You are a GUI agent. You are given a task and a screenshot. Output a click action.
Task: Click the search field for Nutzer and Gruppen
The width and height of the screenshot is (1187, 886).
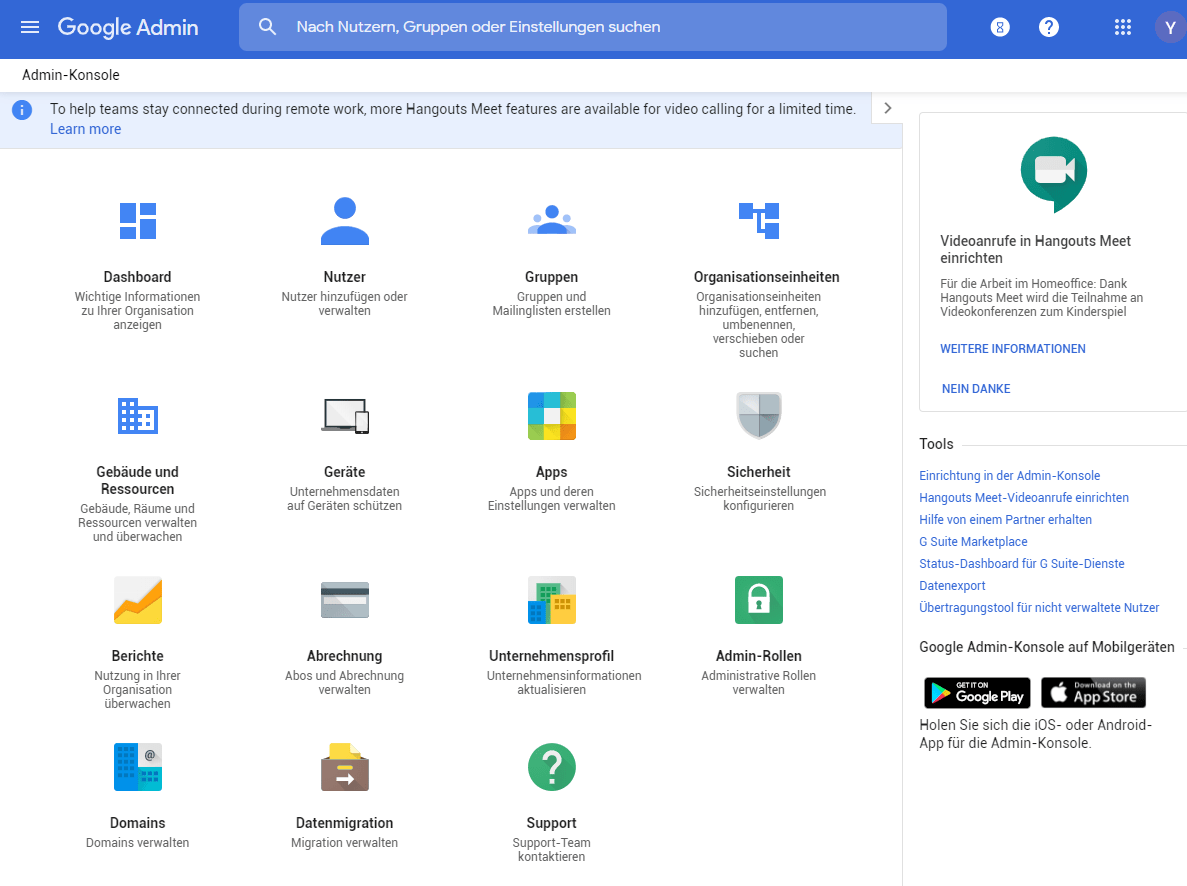600,27
